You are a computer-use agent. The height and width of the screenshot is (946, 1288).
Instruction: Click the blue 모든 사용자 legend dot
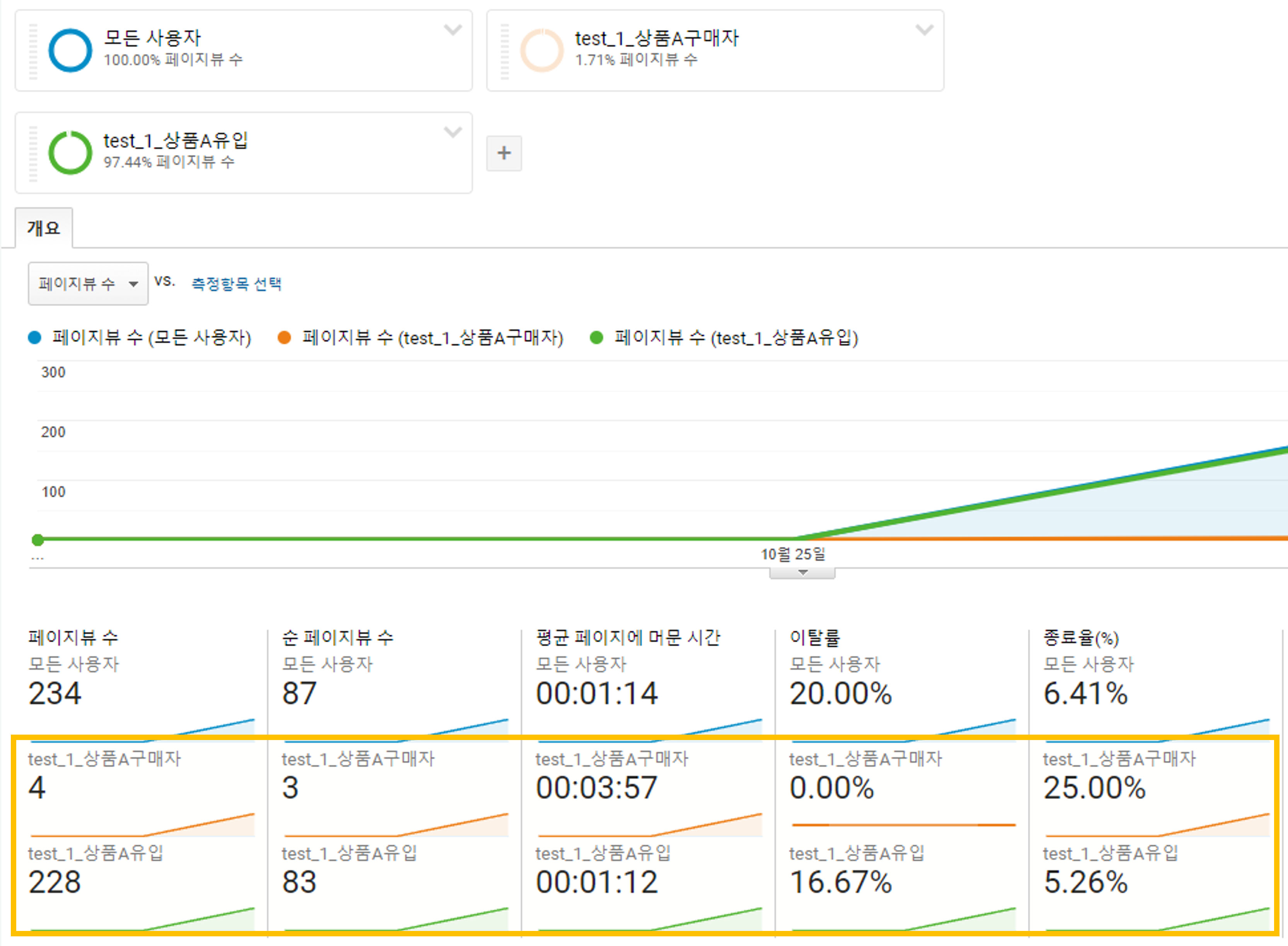coord(35,337)
